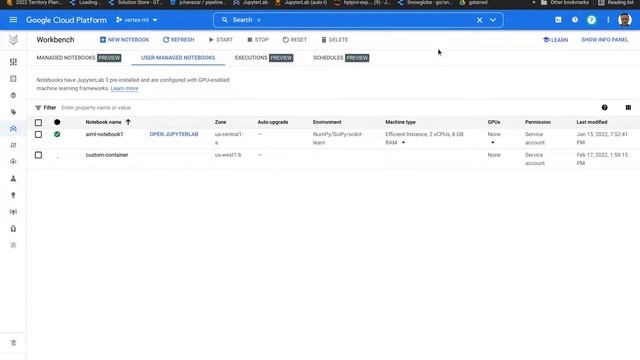Open the three-dot settings menu in header

[608, 20]
